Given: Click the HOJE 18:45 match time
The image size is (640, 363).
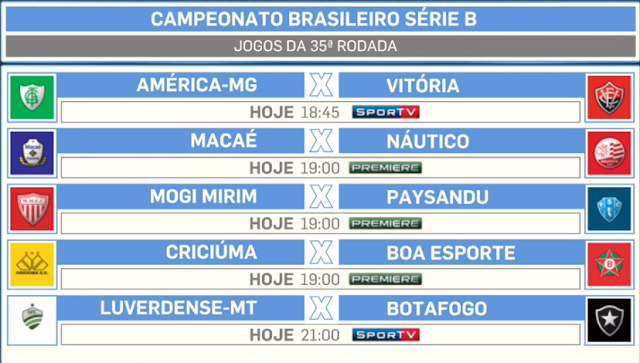Looking at the screenshot, I should (294, 112).
